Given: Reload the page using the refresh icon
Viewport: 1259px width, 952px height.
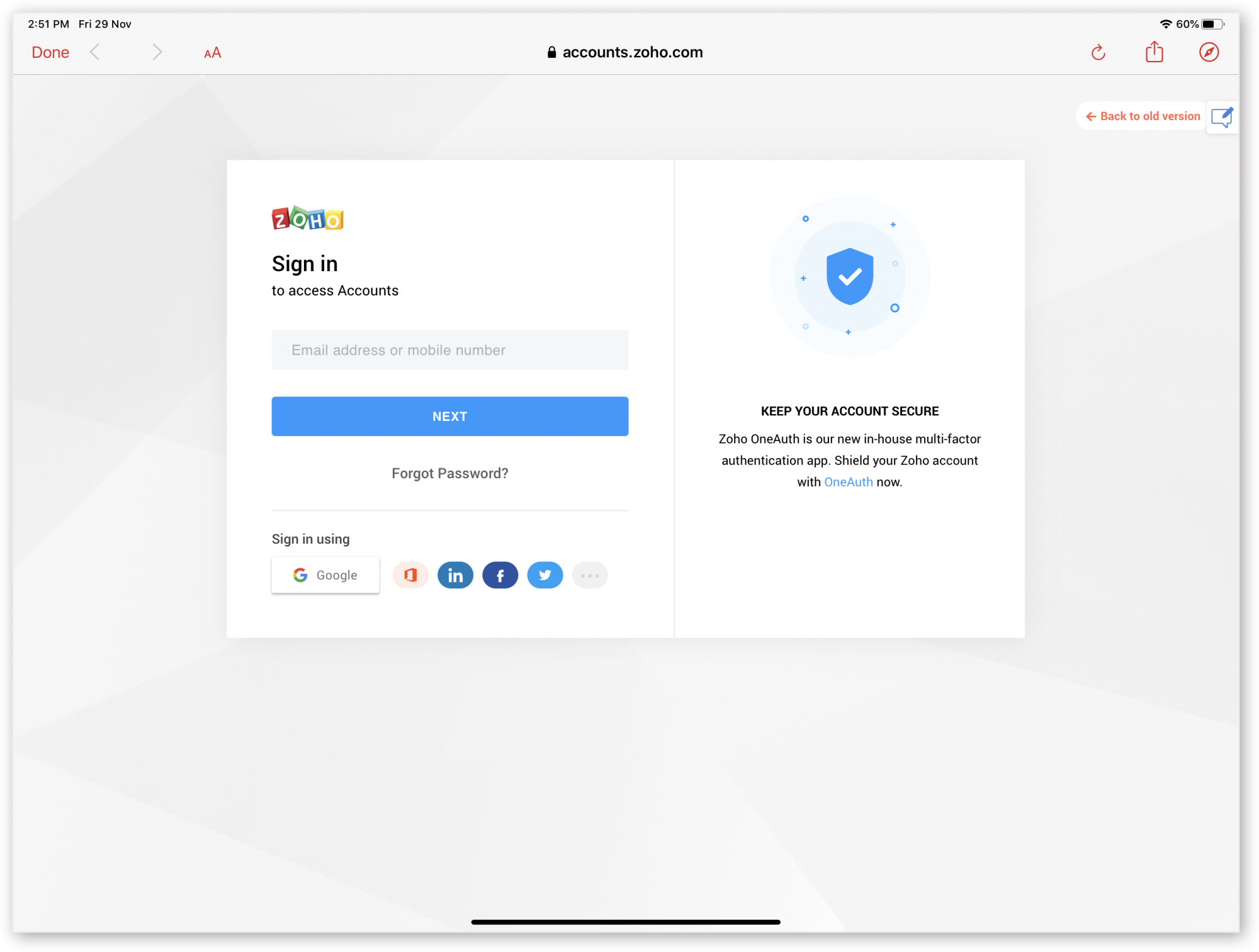Looking at the screenshot, I should [1098, 52].
